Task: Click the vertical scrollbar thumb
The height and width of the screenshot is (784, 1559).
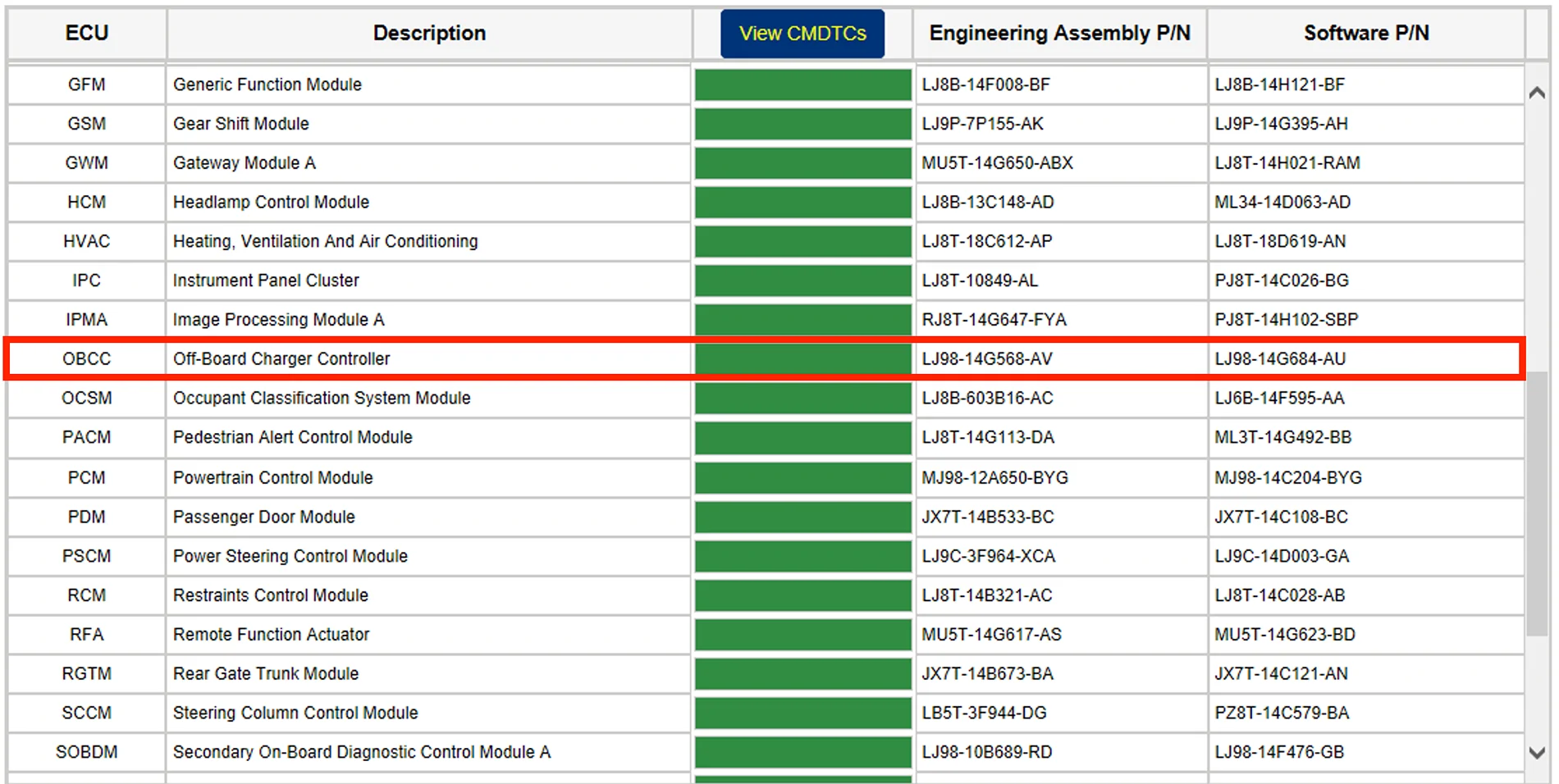Action: click(1537, 507)
